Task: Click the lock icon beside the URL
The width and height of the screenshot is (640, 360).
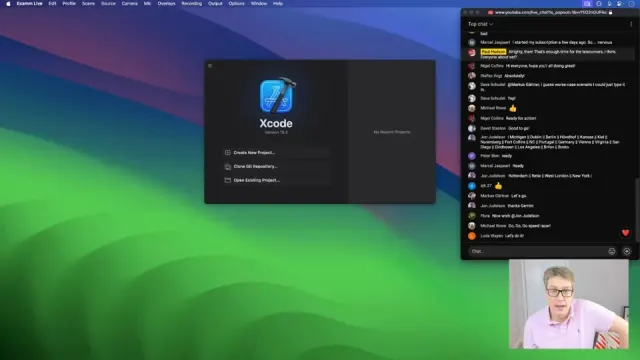Action: tap(611, 13)
